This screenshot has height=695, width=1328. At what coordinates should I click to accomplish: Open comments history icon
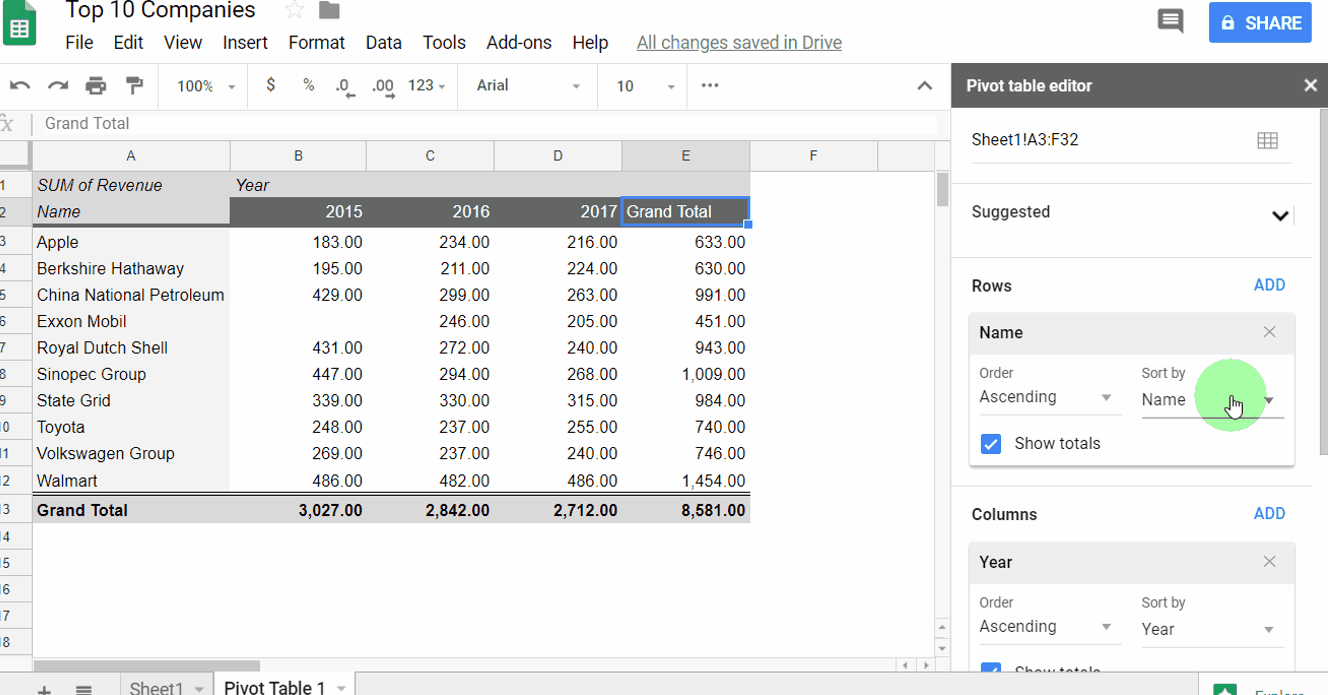click(1170, 21)
